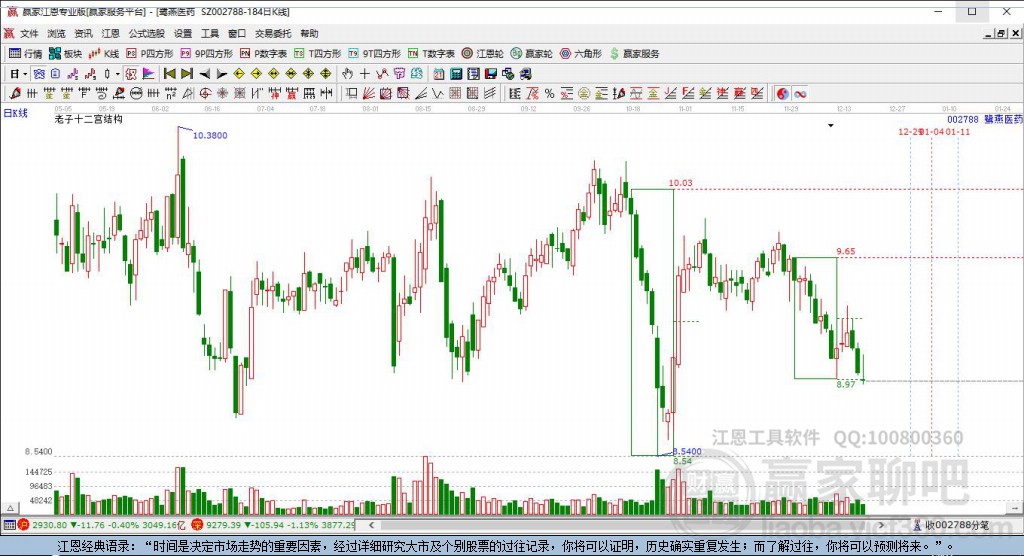This screenshot has height=556, width=1024.
Task: Open the 浏览 menu
Action: click(56, 33)
